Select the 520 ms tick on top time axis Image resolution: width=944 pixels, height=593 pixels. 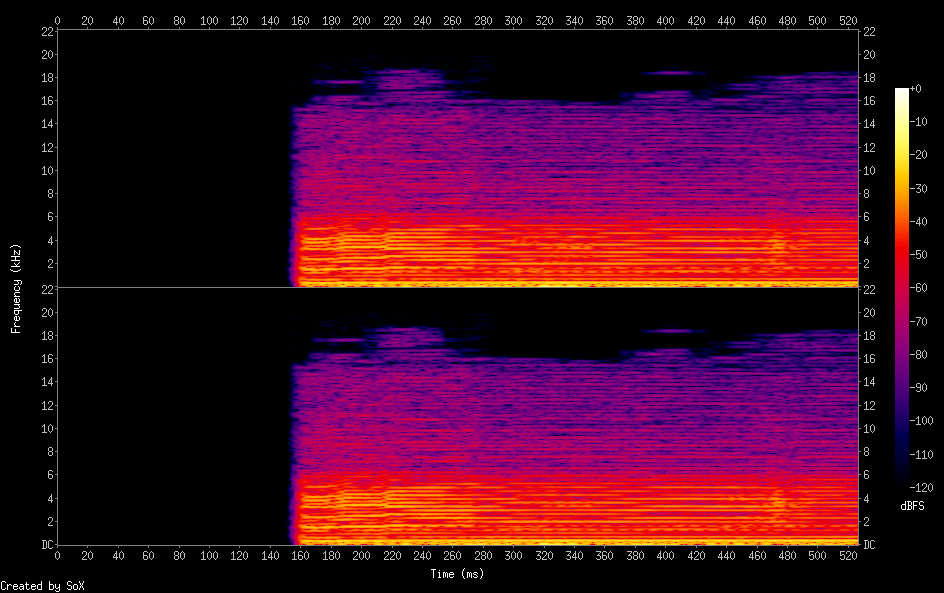pos(848,19)
